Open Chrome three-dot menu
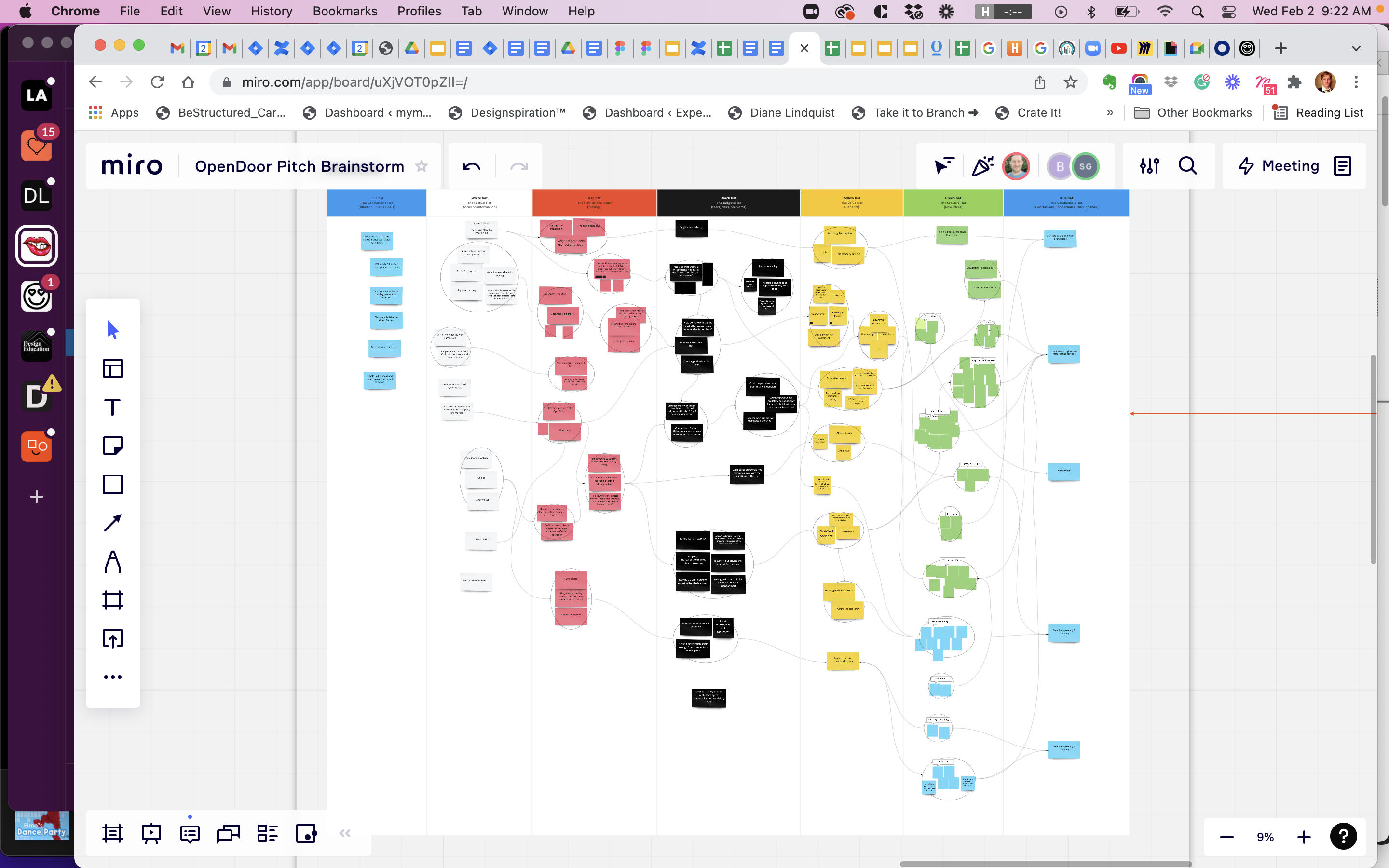 pos(1356,82)
